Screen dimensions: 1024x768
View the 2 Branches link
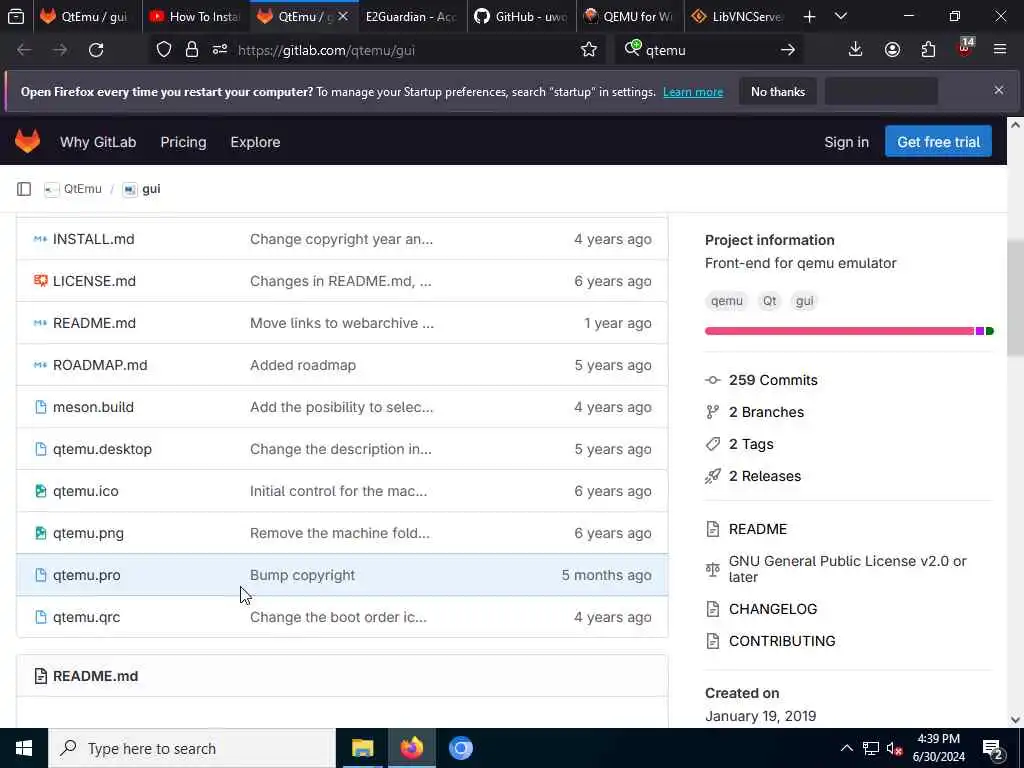(x=766, y=412)
